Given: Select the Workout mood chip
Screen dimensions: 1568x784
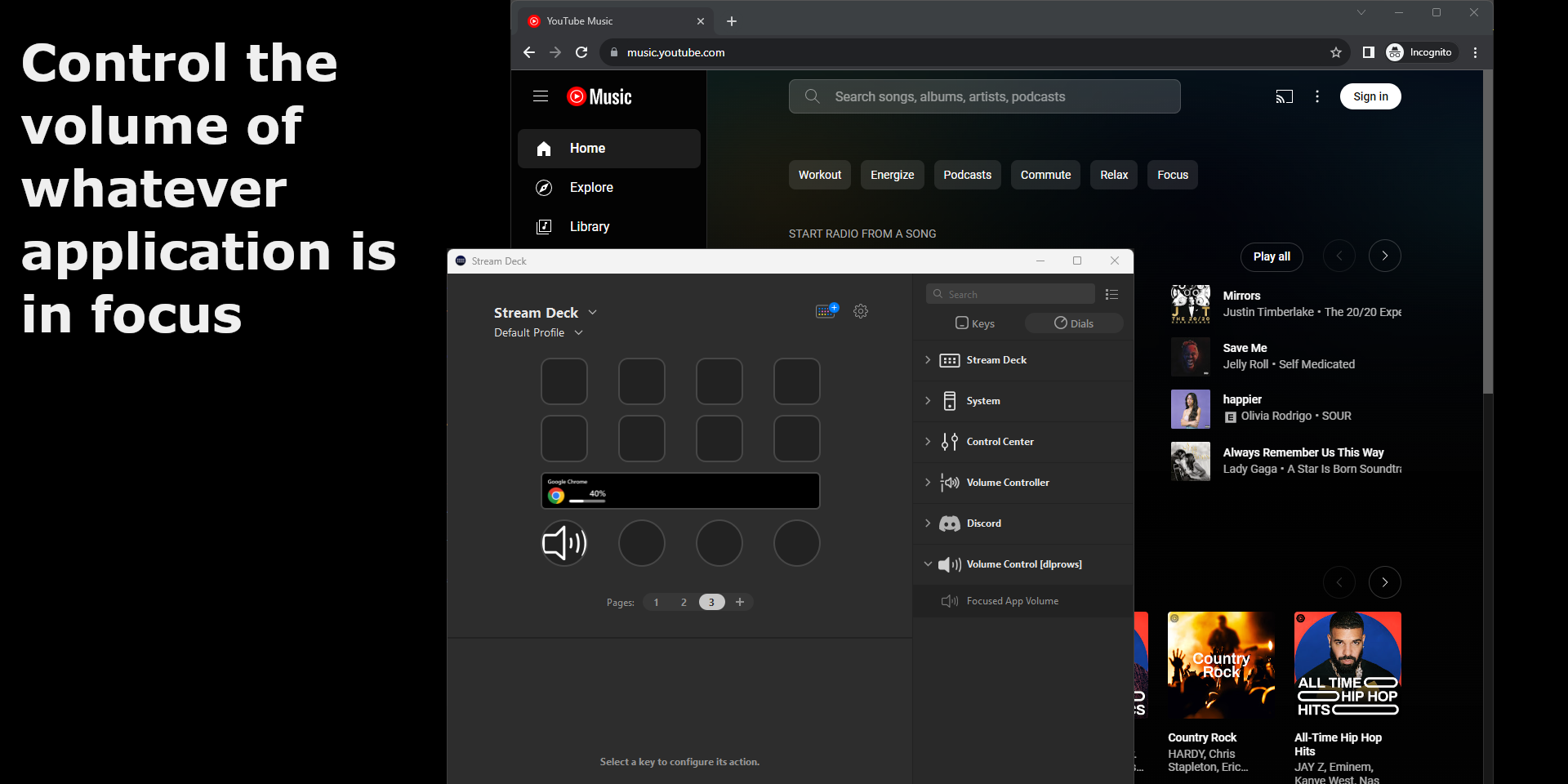Looking at the screenshot, I should pyautogui.click(x=820, y=175).
